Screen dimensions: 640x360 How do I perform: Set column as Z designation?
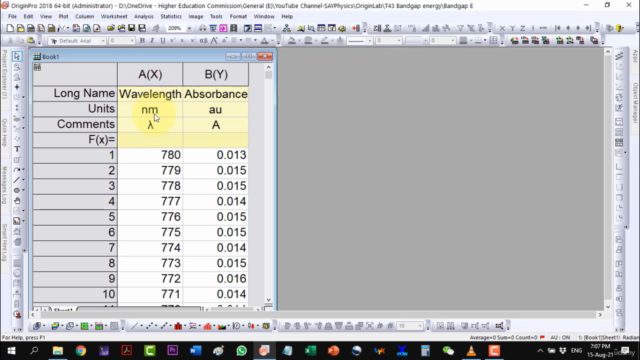(522, 28)
